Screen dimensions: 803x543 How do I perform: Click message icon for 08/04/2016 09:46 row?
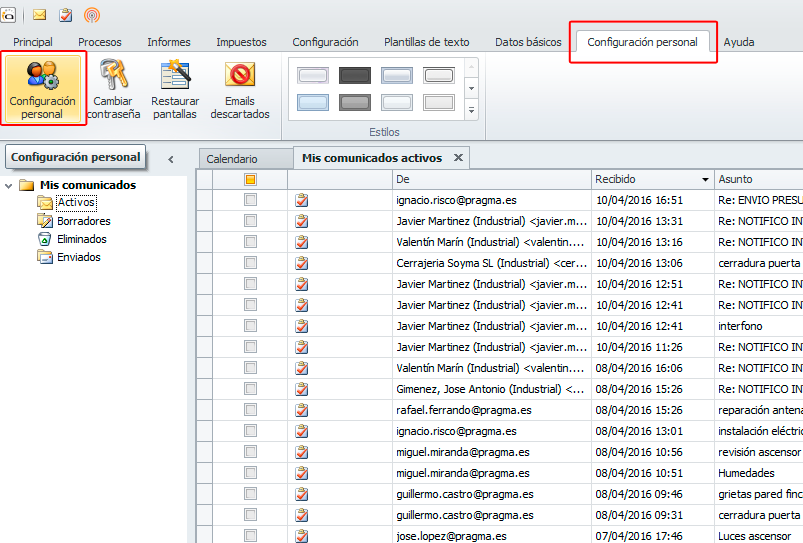tap(302, 494)
